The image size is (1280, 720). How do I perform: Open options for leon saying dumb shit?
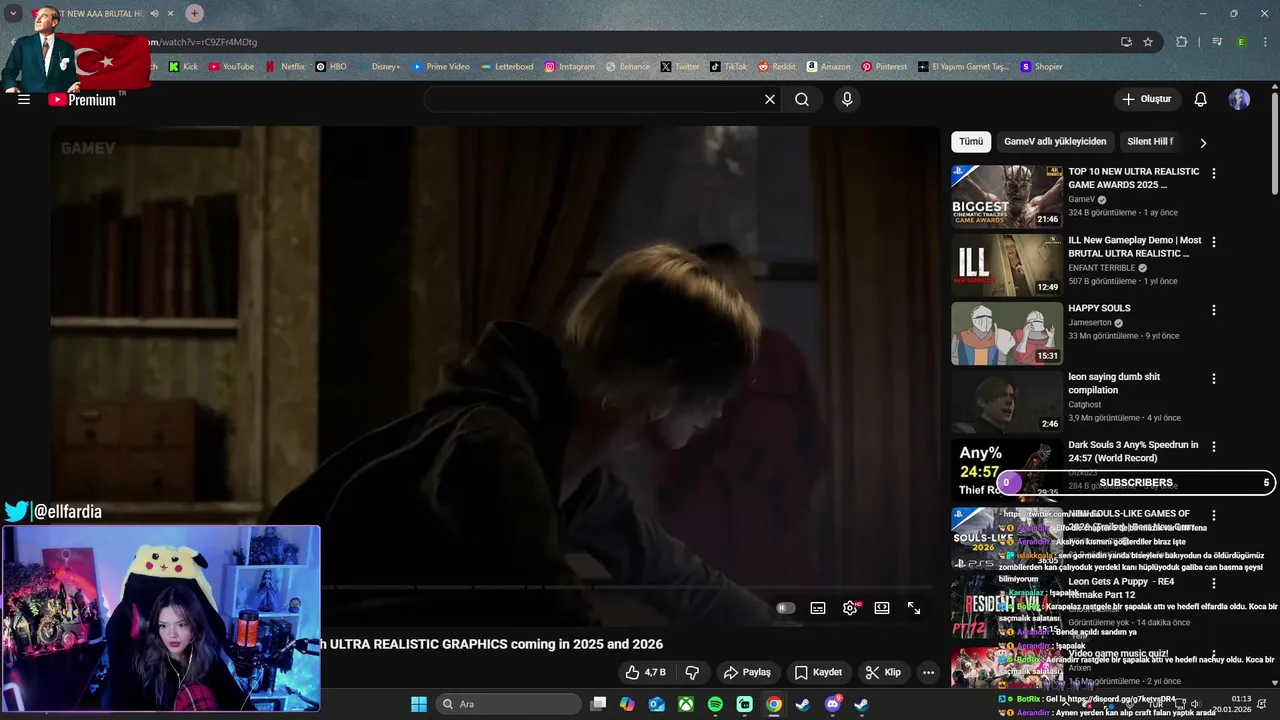[x=1214, y=379]
